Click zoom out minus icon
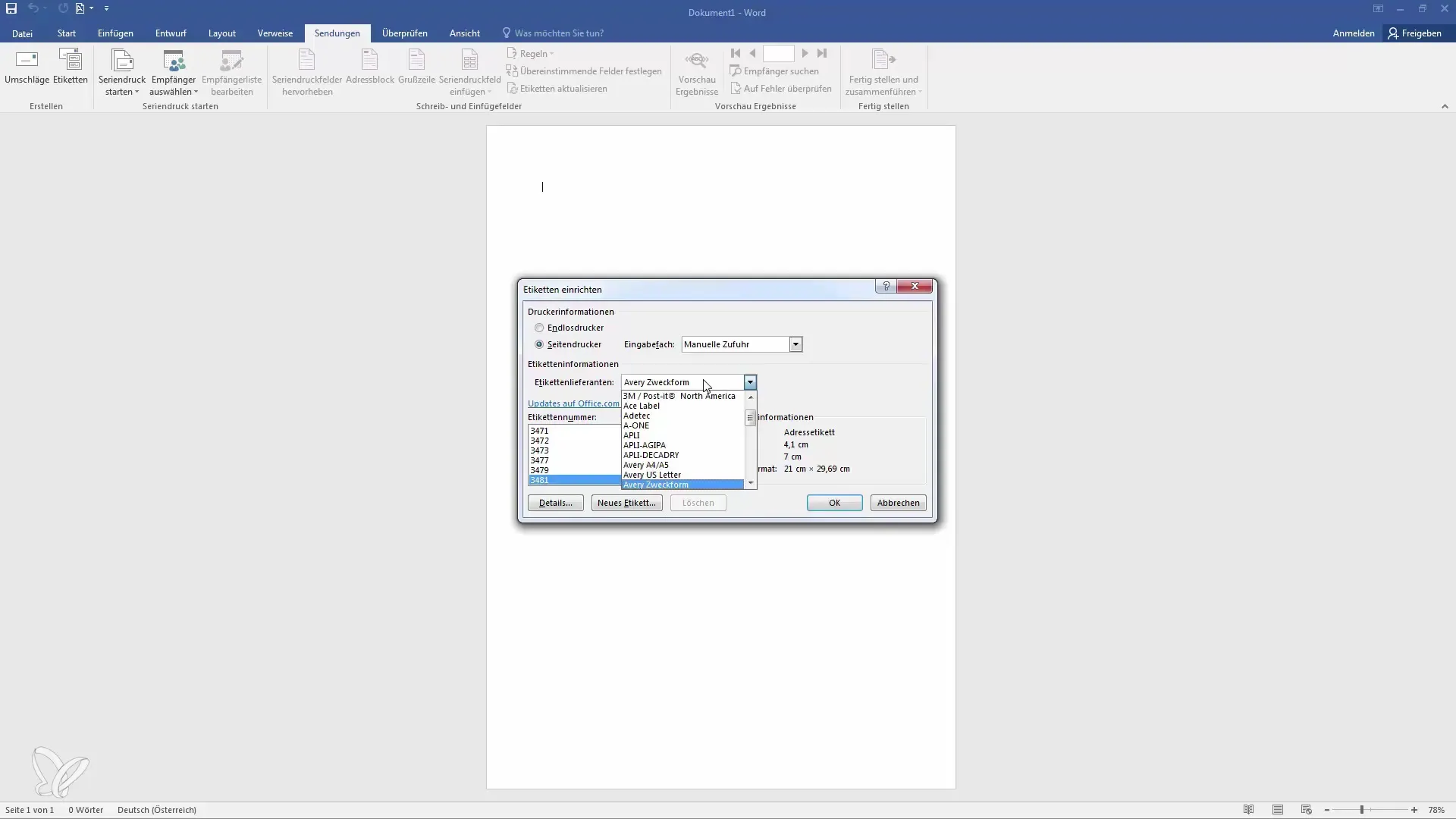 coord(1327,810)
